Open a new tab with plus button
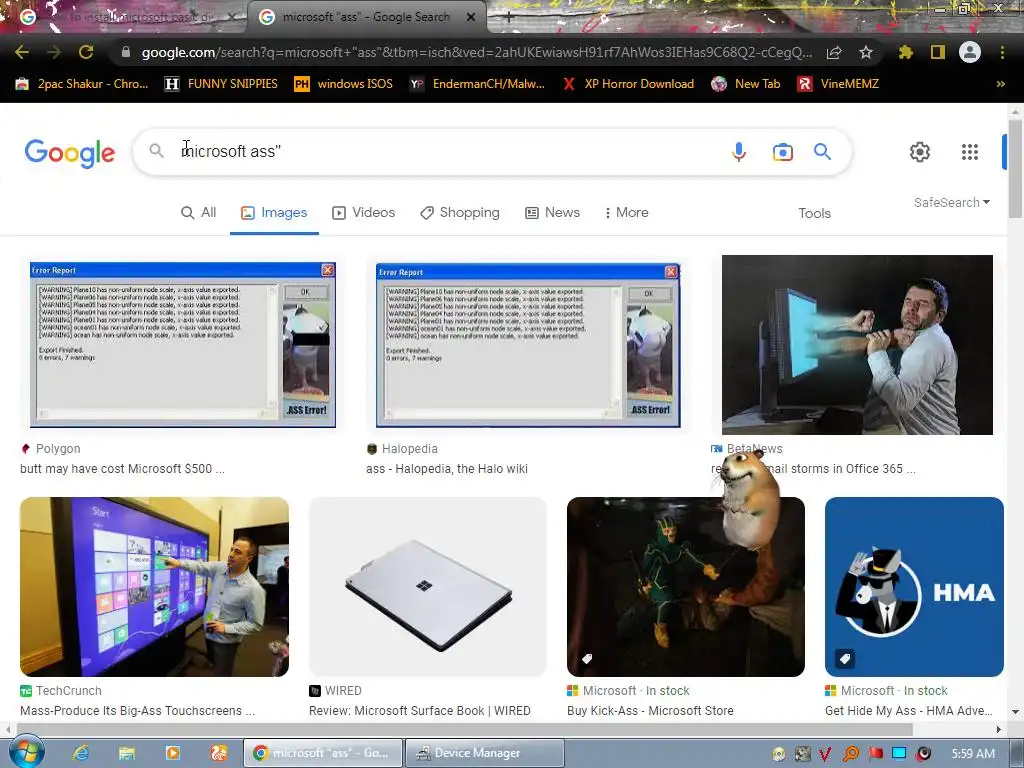Image resolution: width=1024 pixels, height=768 pixels. point(509,17)
